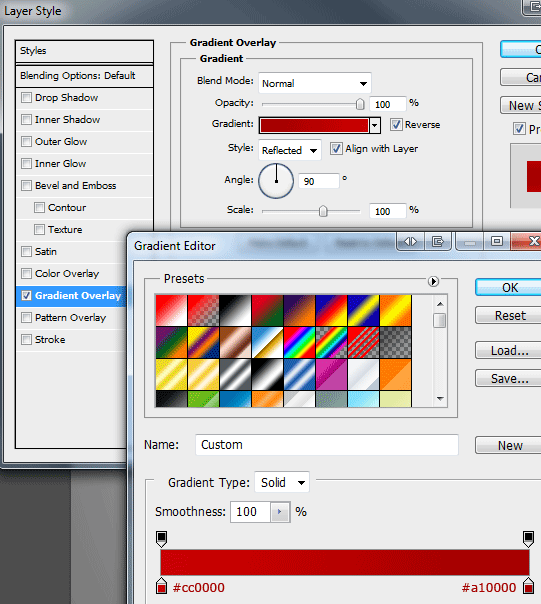The image size is (541, 604).
Task: Select the Pattern Overlay style item
Action: tap(71, 318)
